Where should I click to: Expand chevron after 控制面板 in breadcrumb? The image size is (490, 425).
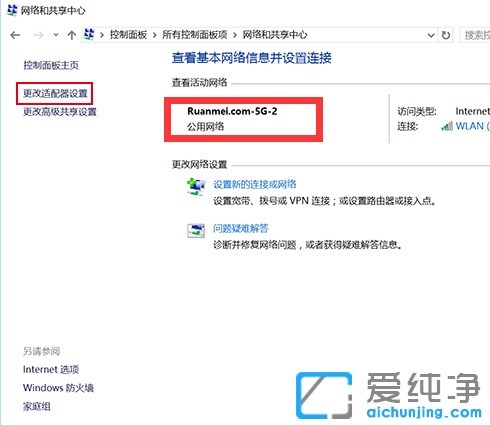tap(155, 35)
